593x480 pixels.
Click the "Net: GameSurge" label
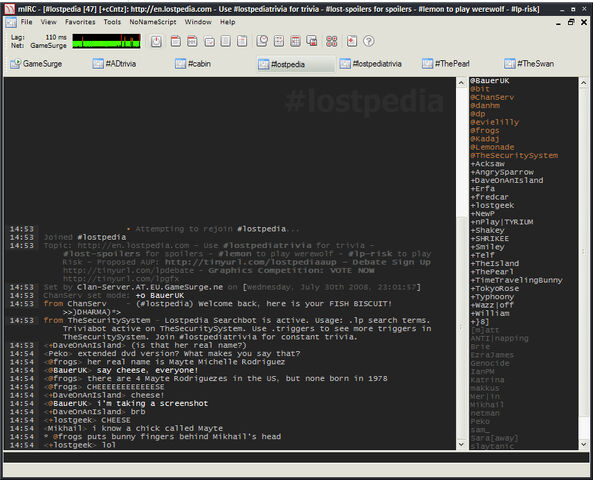(x=39, y=45)
